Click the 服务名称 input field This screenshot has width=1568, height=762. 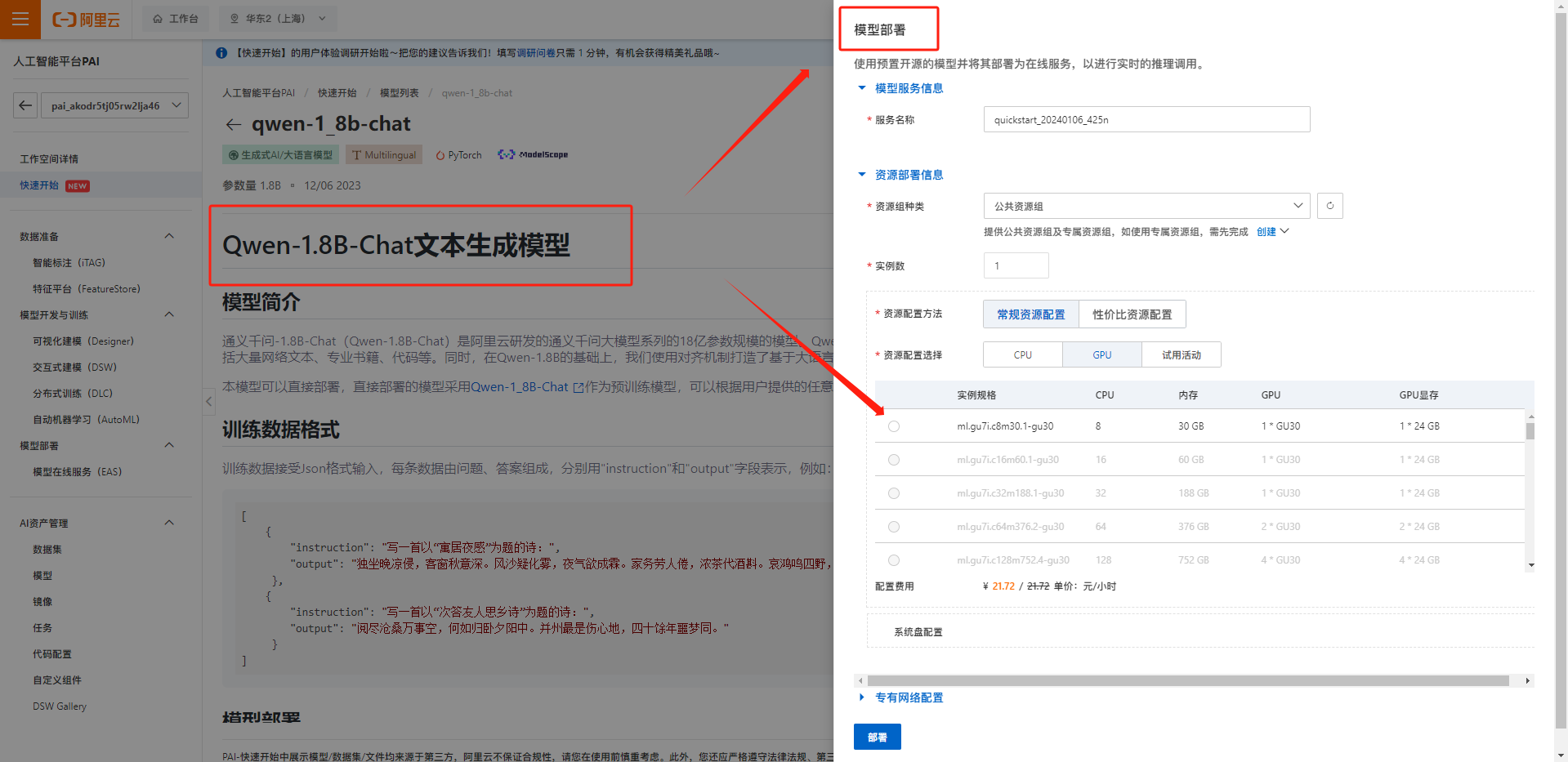pyautogui.click(x=1146, y=119)
